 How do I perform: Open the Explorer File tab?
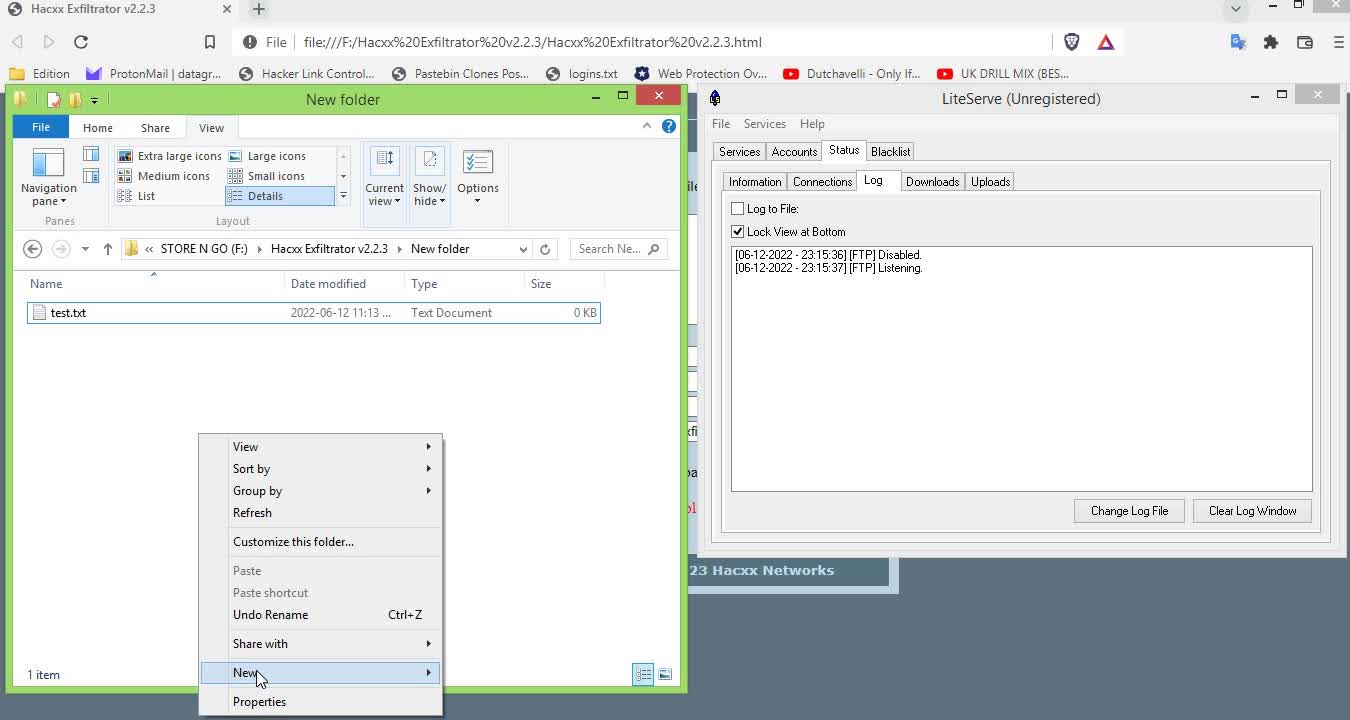coord(41,128)
